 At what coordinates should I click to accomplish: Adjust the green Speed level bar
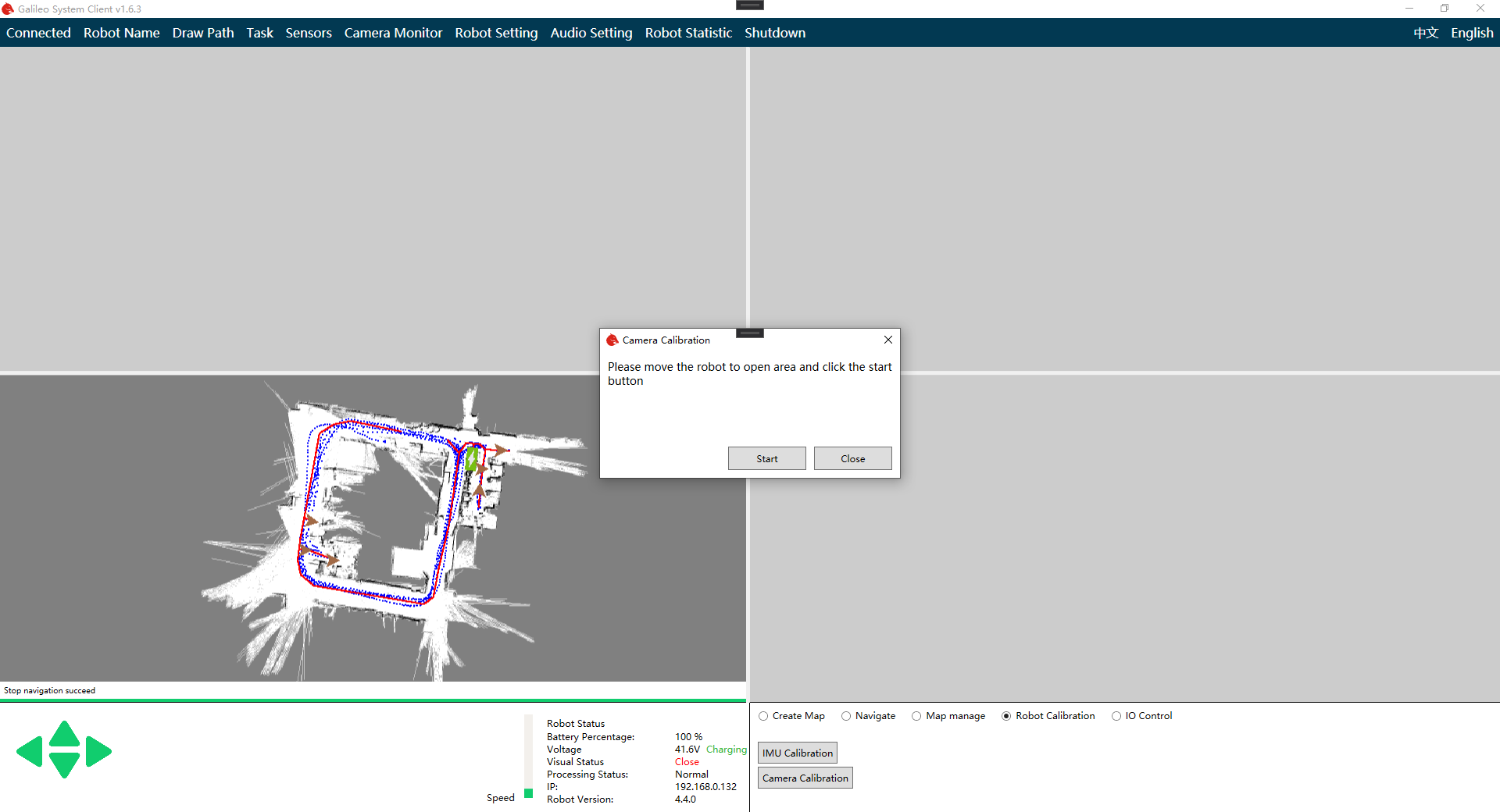tap(529, 792)
